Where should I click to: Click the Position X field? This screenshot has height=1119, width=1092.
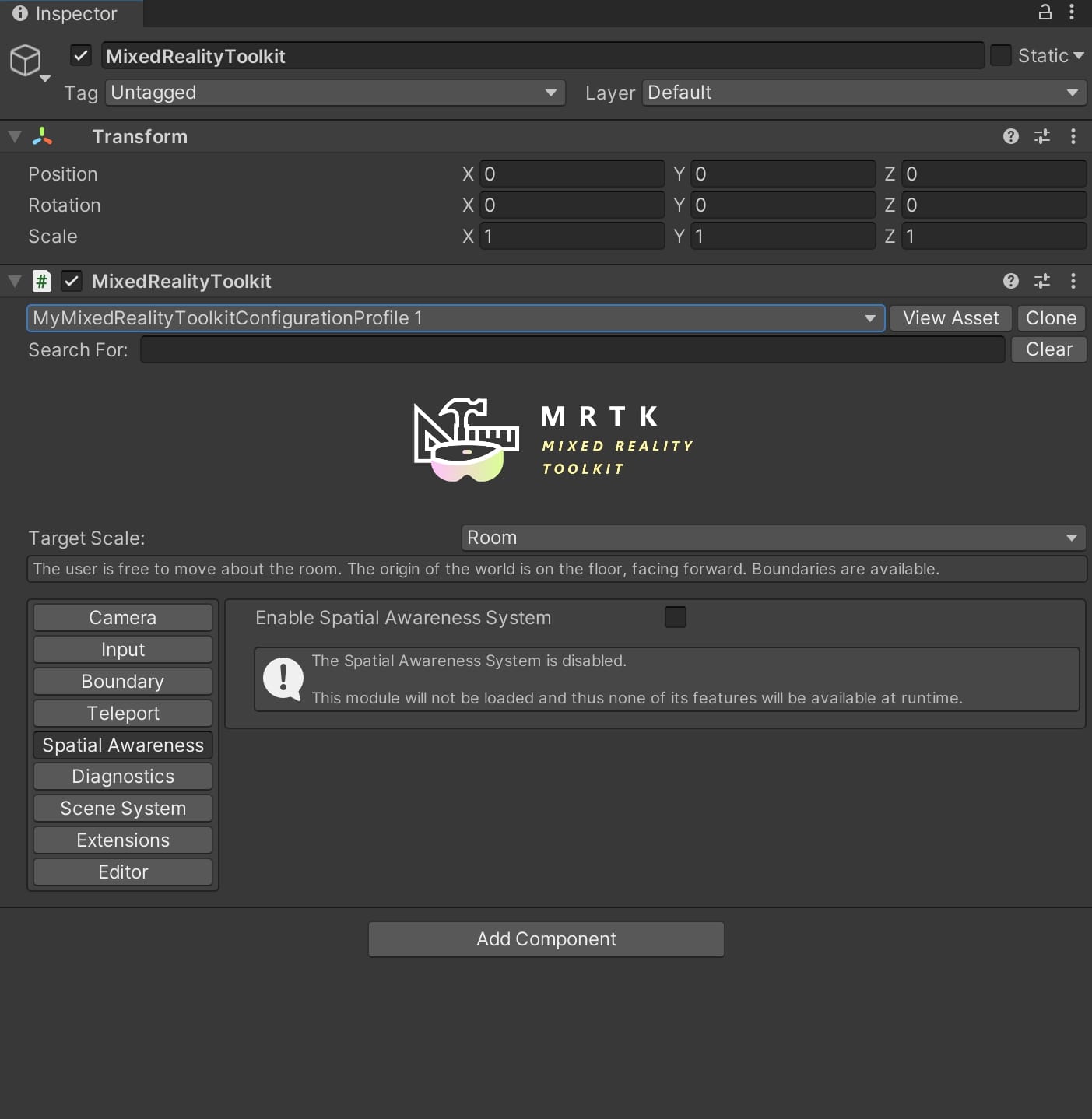pyautogui.click(x=572, y=174)
